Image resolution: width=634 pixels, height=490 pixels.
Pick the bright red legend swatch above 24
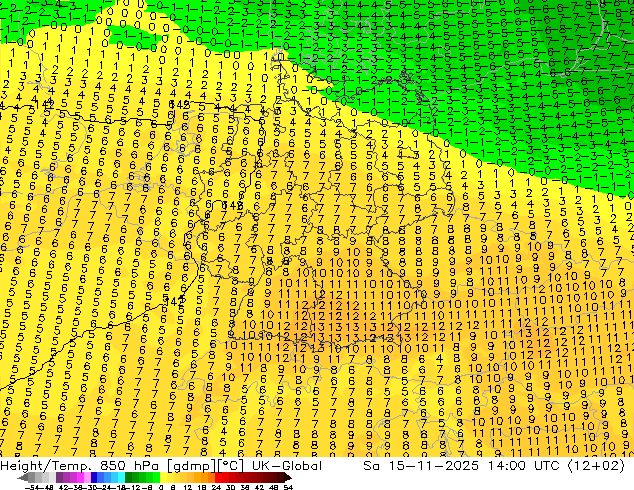pyautogui.click(x=218, y=478)
